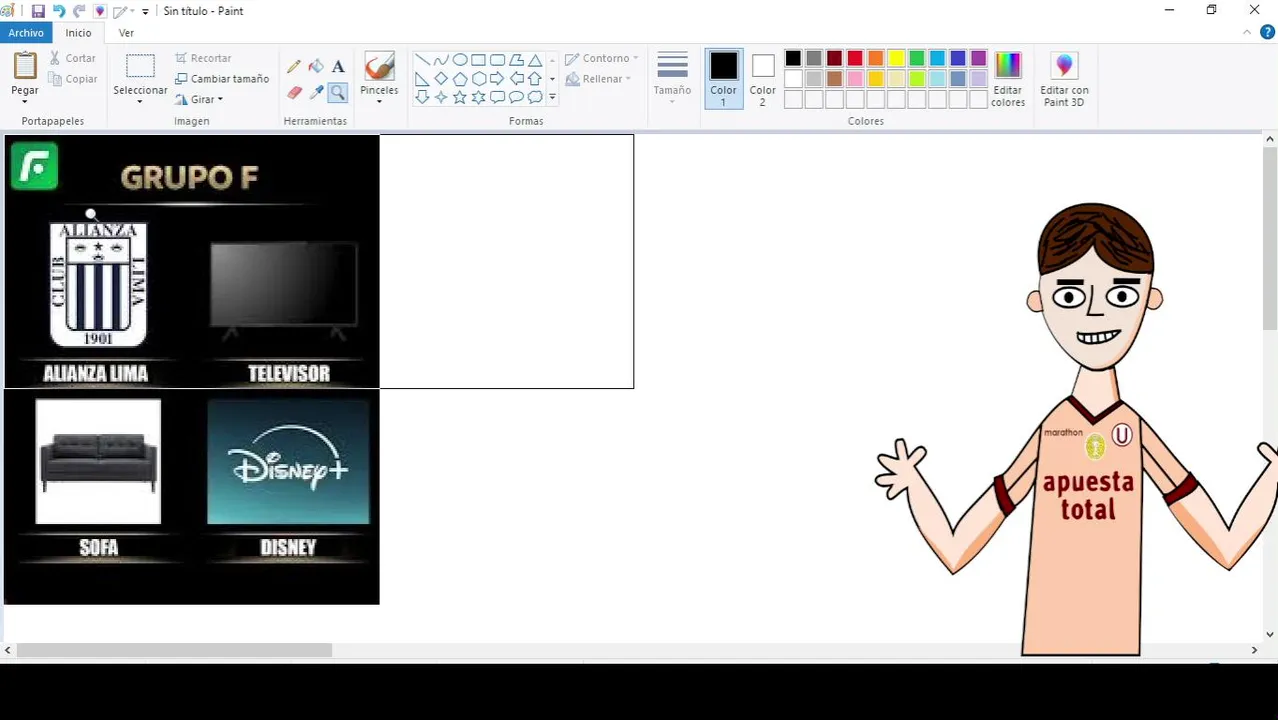Click the Recortar crop button
This screenshot has height=720, width=1278.
coord(203,58)
